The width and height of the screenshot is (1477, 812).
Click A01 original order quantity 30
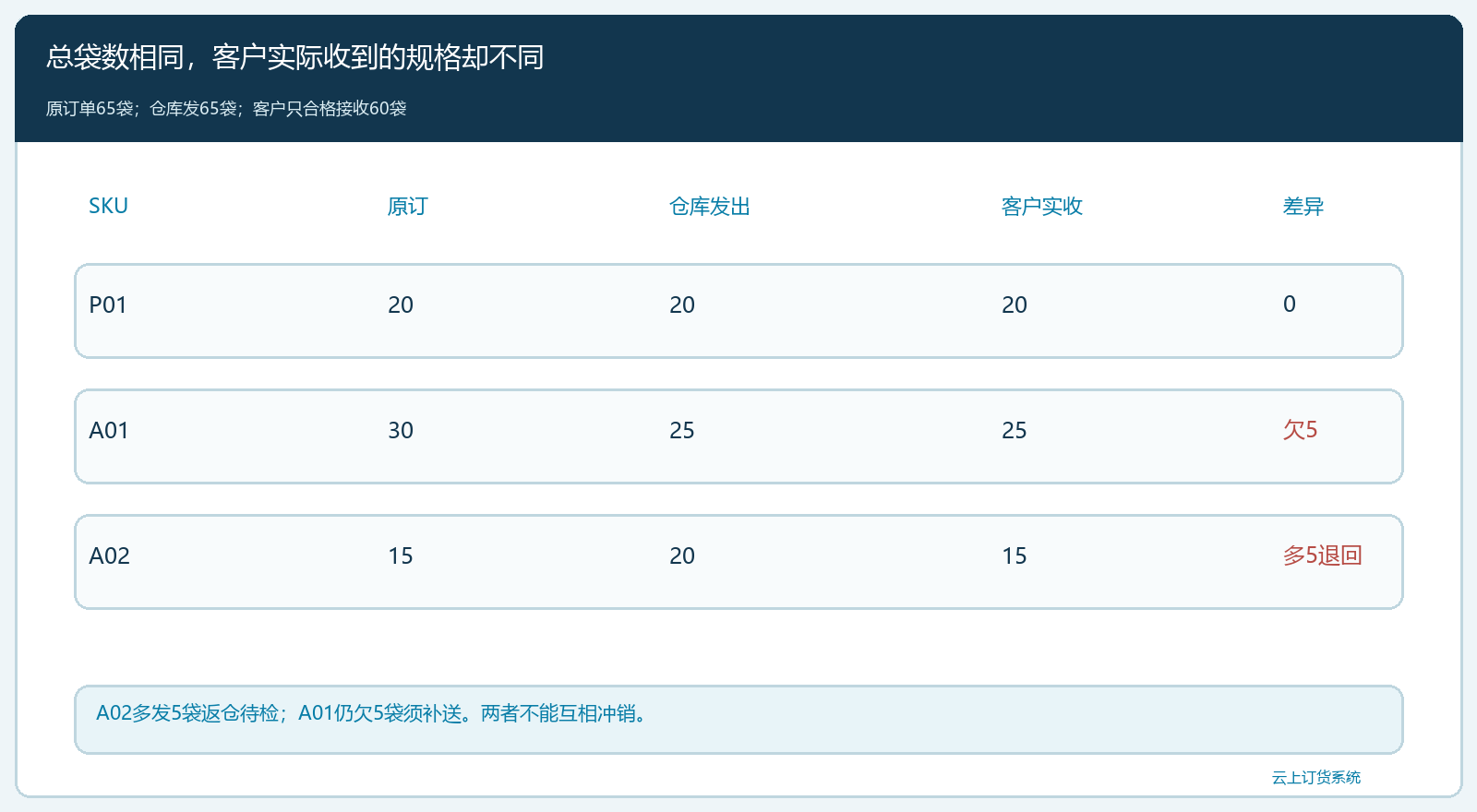401,430
